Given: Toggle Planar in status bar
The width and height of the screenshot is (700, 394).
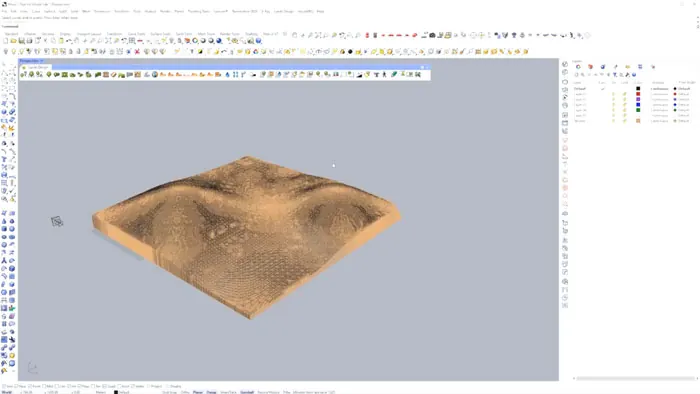Looking at the screenshot, I should [198, 392].
